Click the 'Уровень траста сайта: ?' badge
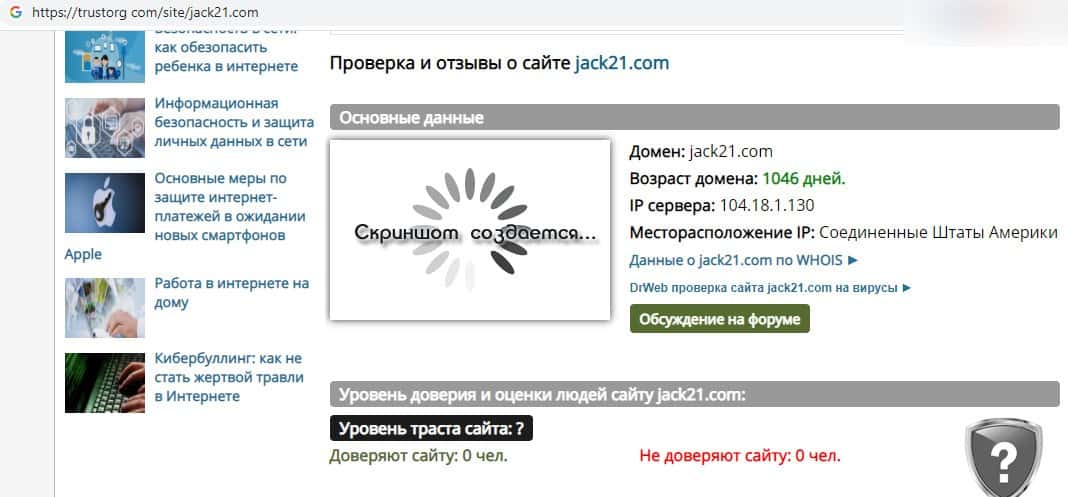The image size is (1068, 497). coord(431,429)
